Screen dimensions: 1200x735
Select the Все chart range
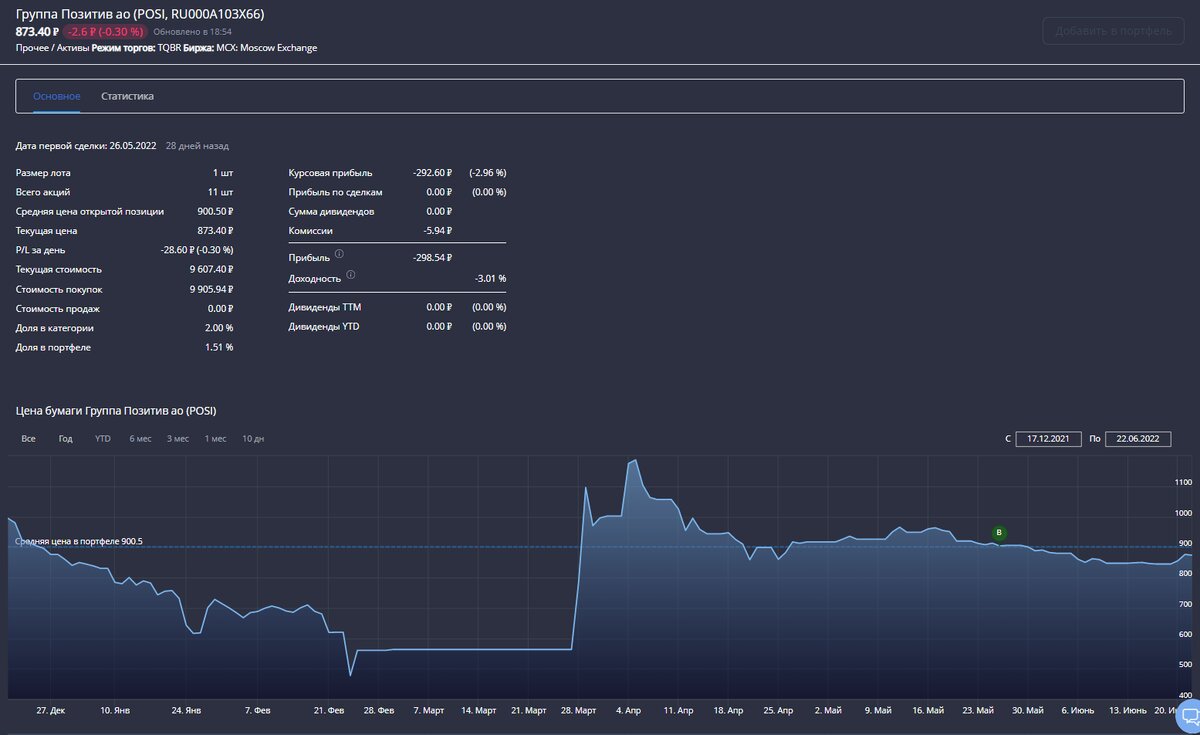coord(28,439)
